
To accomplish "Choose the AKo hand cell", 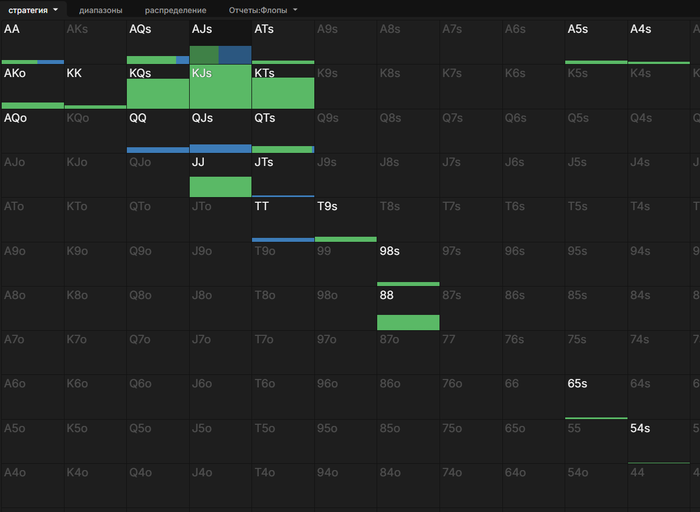I will click(x=33, y=87).
